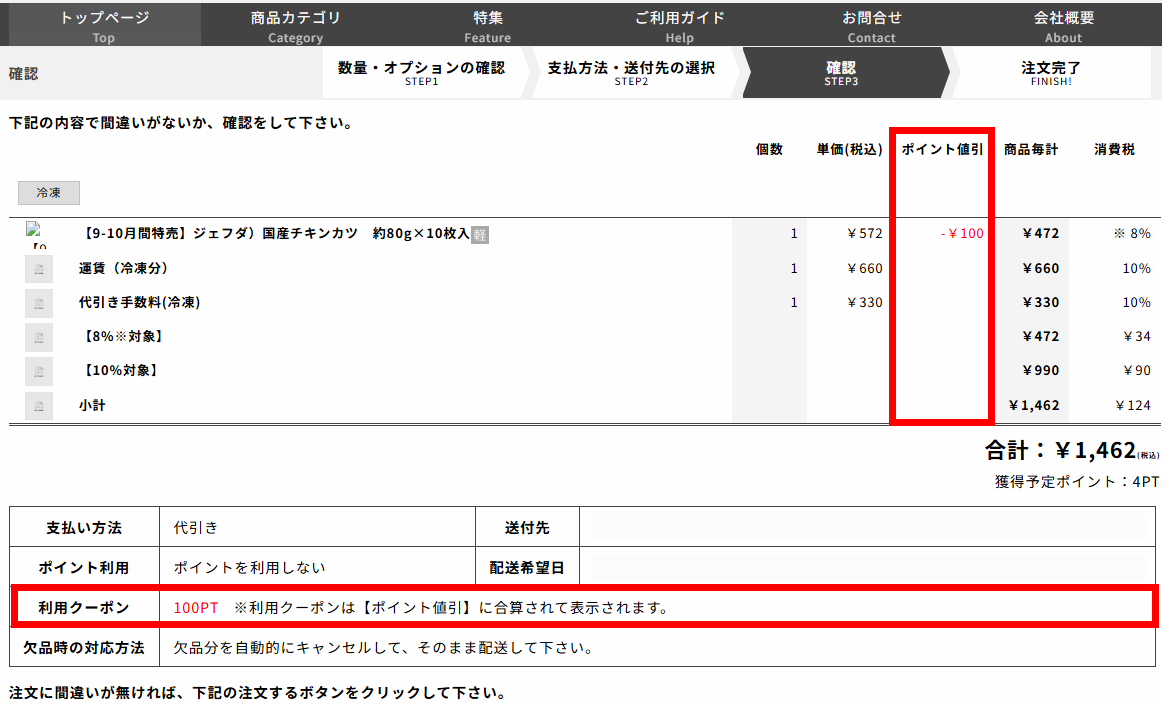Screen dimensions: 1162x709
Task: Go back to STEP1 数量・オプションの確認
Action: click(422, 73)
